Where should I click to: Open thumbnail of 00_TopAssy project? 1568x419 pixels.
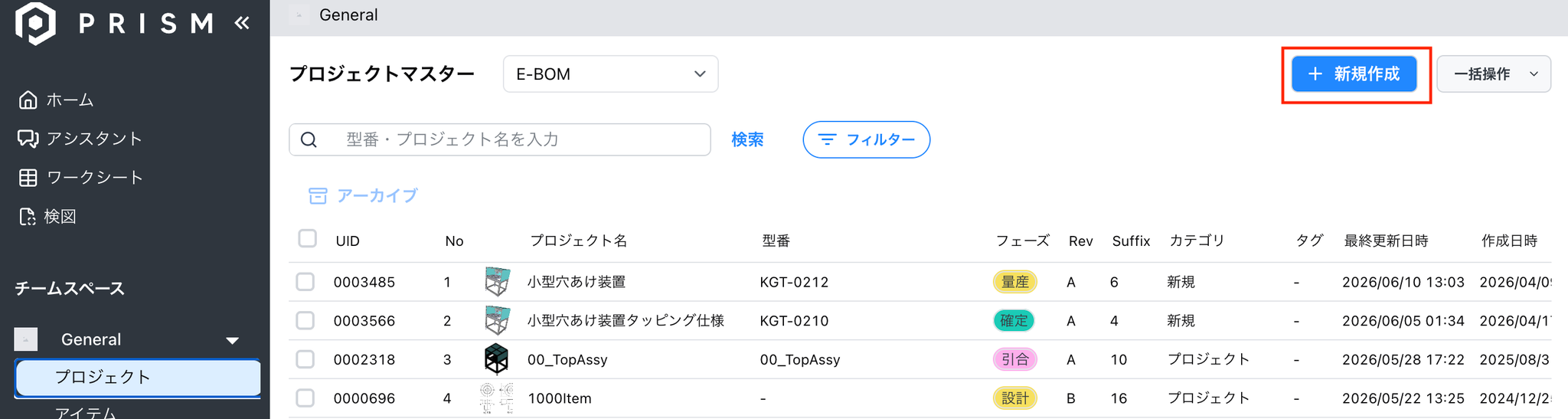pyautogui.click(x=497, y=359)
